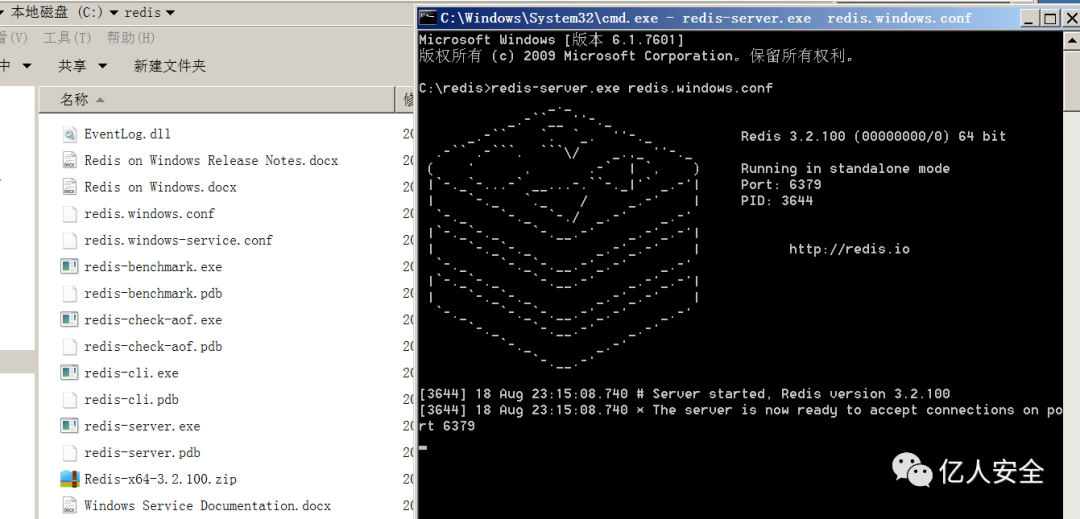Click the redis-server.pdb file icon
The width and height of the screenshot is (1080, 519).
[69, 453]
